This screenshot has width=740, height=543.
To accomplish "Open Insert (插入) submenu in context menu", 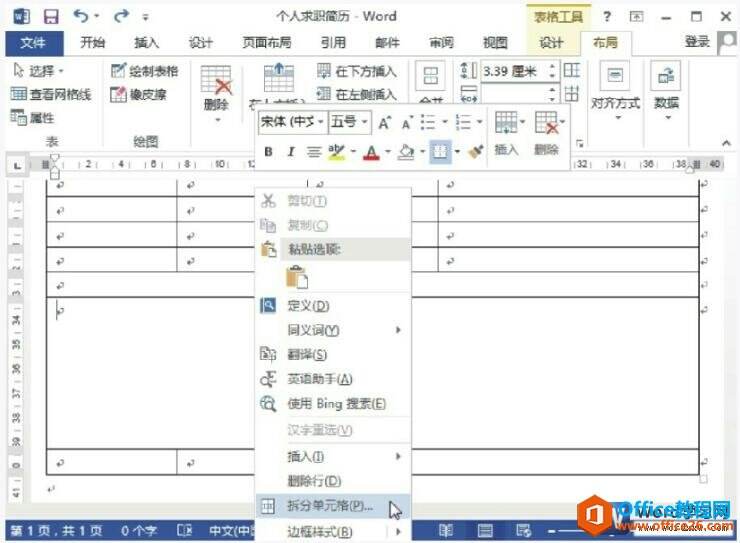I will (333, 457).
